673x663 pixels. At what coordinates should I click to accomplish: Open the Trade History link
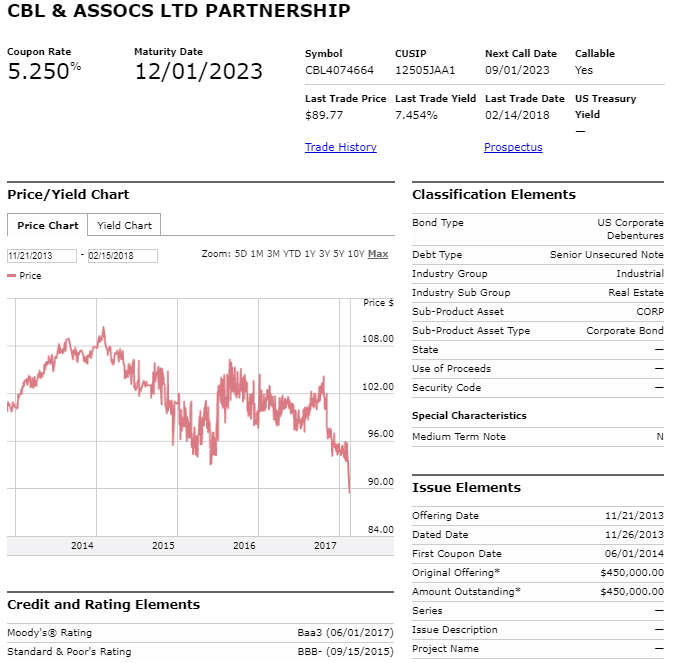point(340,147)
